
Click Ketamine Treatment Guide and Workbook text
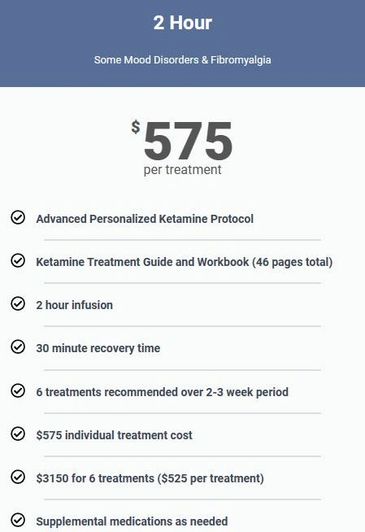pos(185,262)
